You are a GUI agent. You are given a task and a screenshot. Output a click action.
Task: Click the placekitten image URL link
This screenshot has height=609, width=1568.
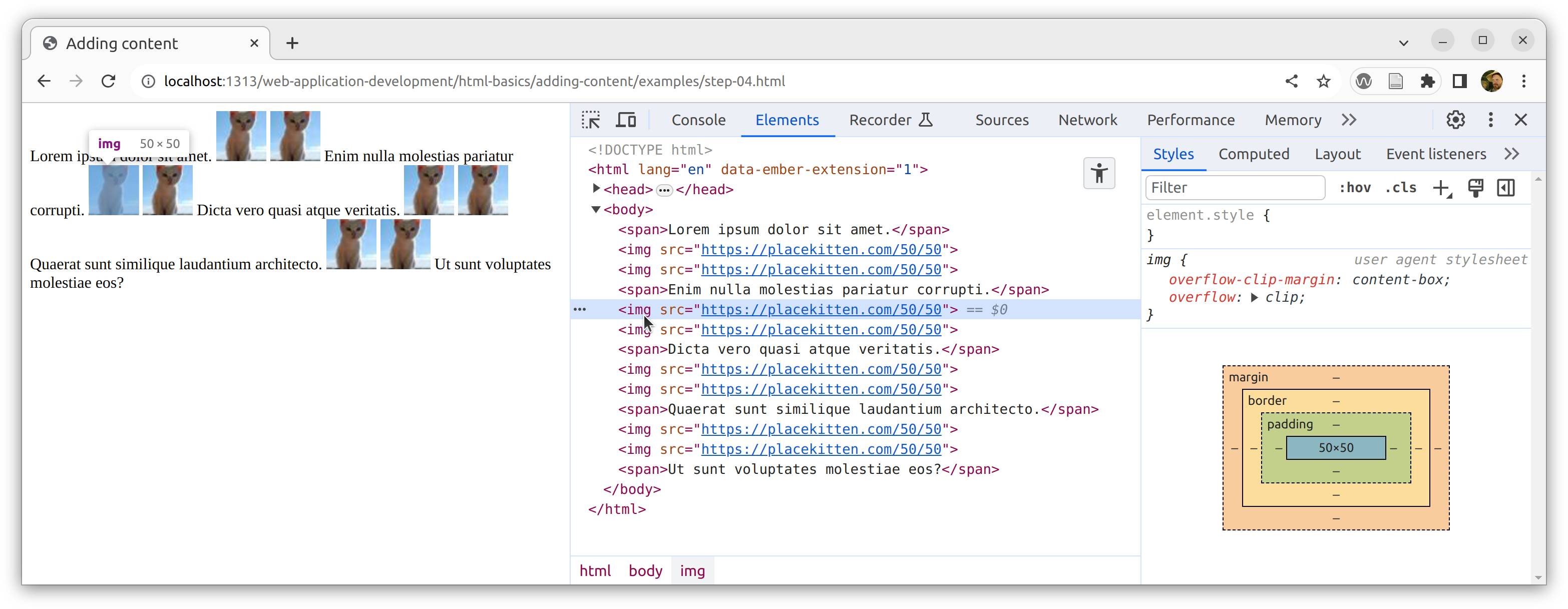point(820,309)
